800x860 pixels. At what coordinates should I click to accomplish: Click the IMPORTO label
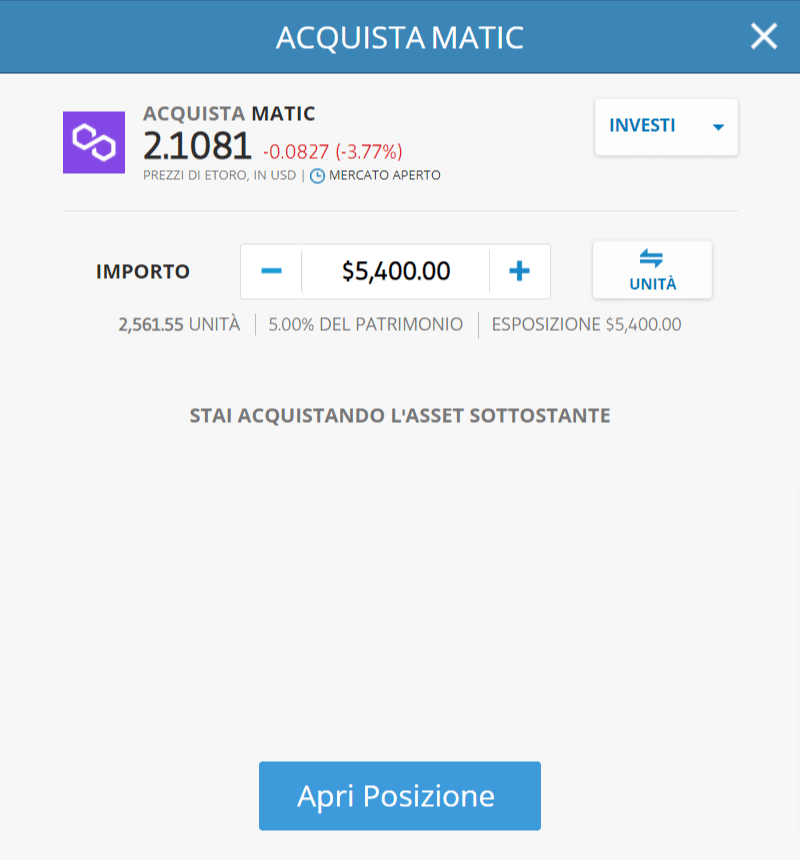point(143,271)
